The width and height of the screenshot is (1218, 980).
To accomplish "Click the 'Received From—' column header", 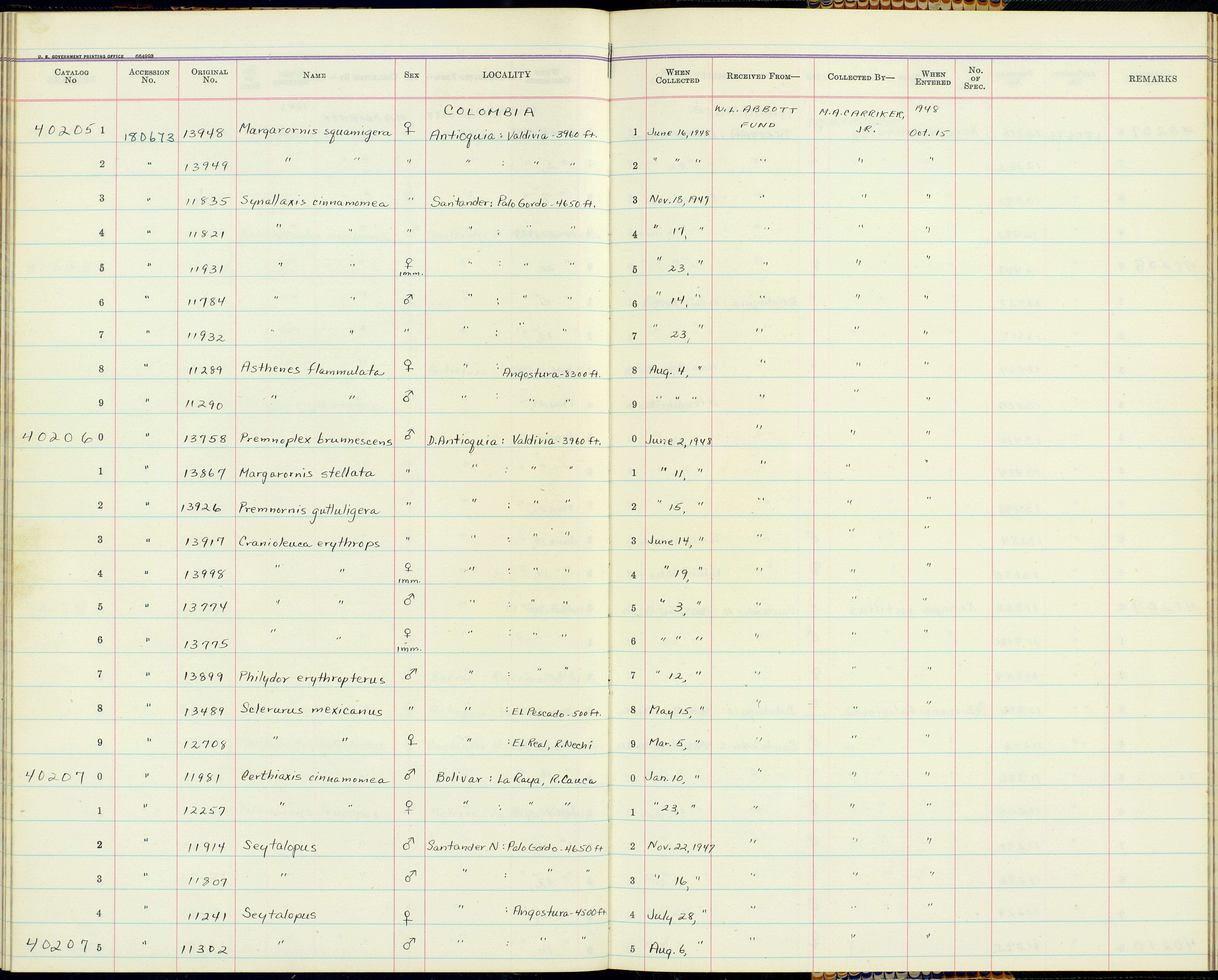I will coord(763,76).
